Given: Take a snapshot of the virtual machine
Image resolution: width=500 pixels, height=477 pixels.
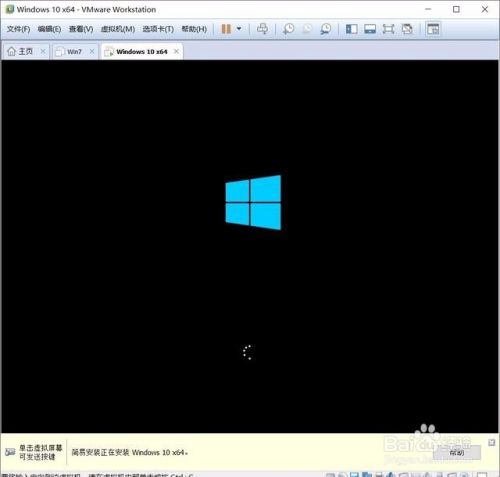Looking at the screenshot, I should click(x=289, y=29).
